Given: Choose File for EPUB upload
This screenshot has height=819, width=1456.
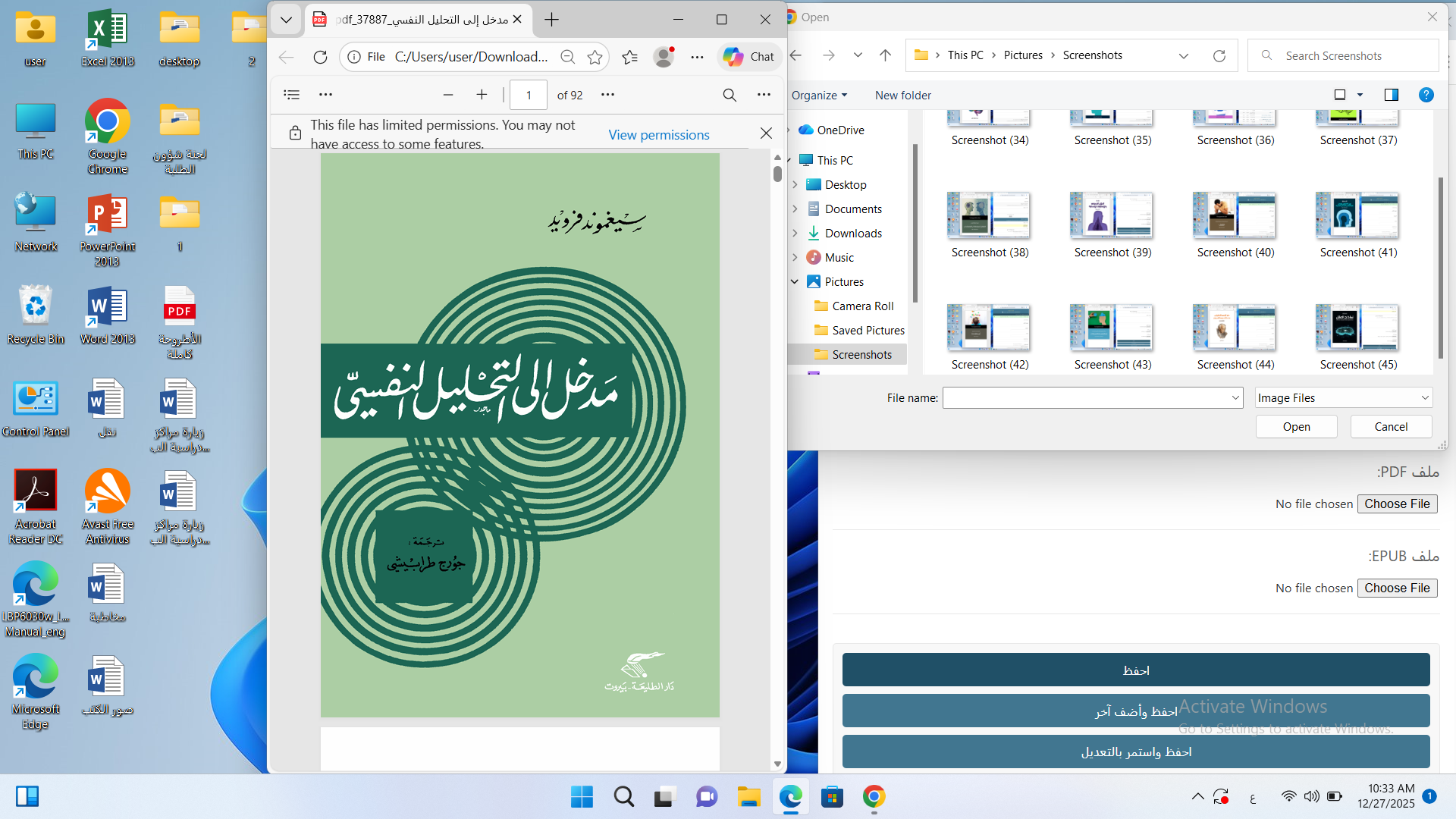Looking at the screenshot, I should (x=1397, y=588).
